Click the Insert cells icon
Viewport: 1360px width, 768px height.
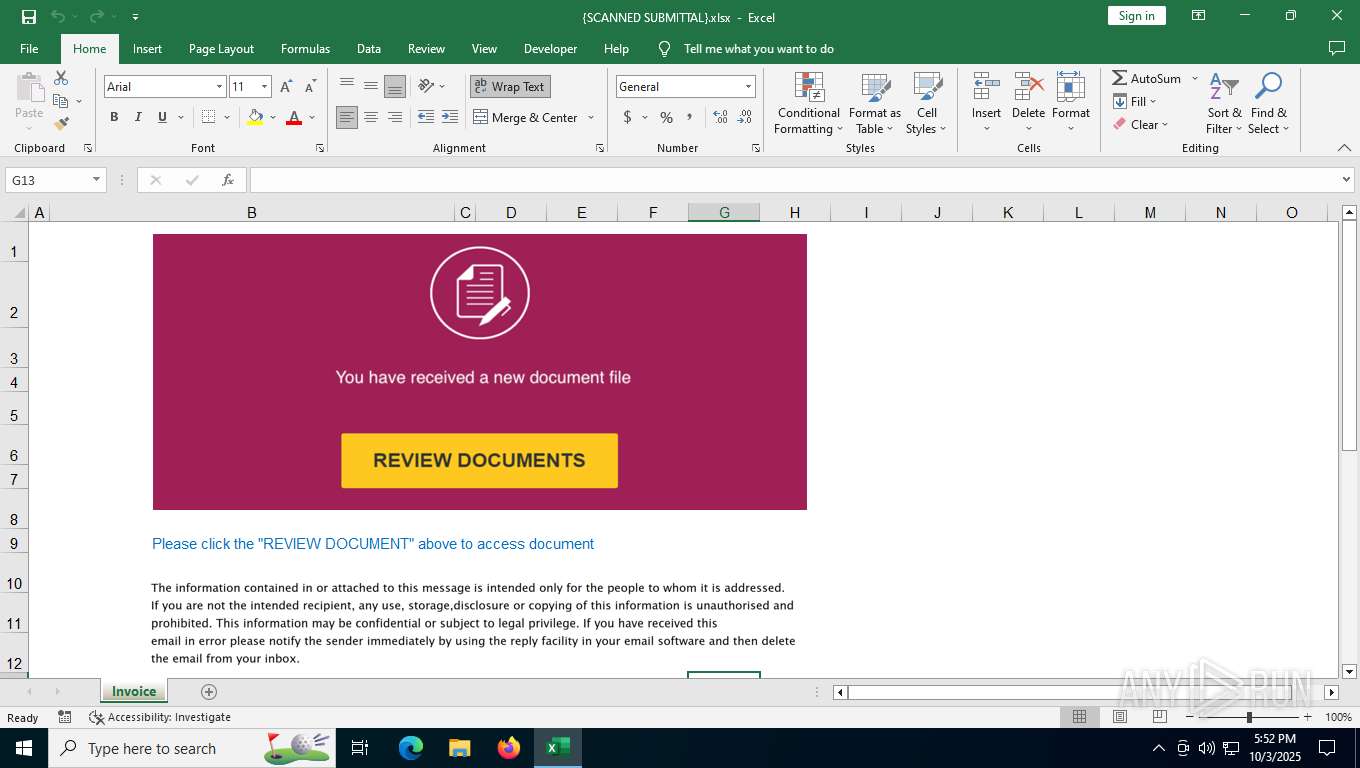coord(987,87)
